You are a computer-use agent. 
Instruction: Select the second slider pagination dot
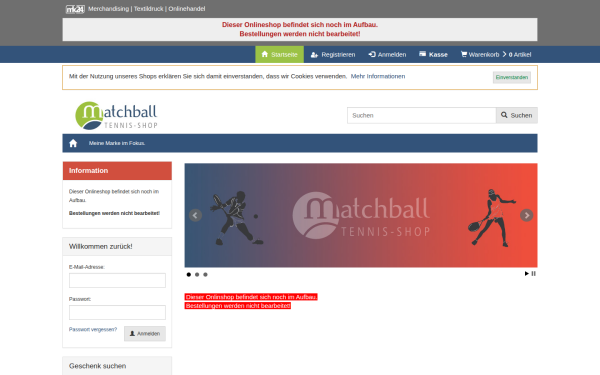[x=197, y=274]
